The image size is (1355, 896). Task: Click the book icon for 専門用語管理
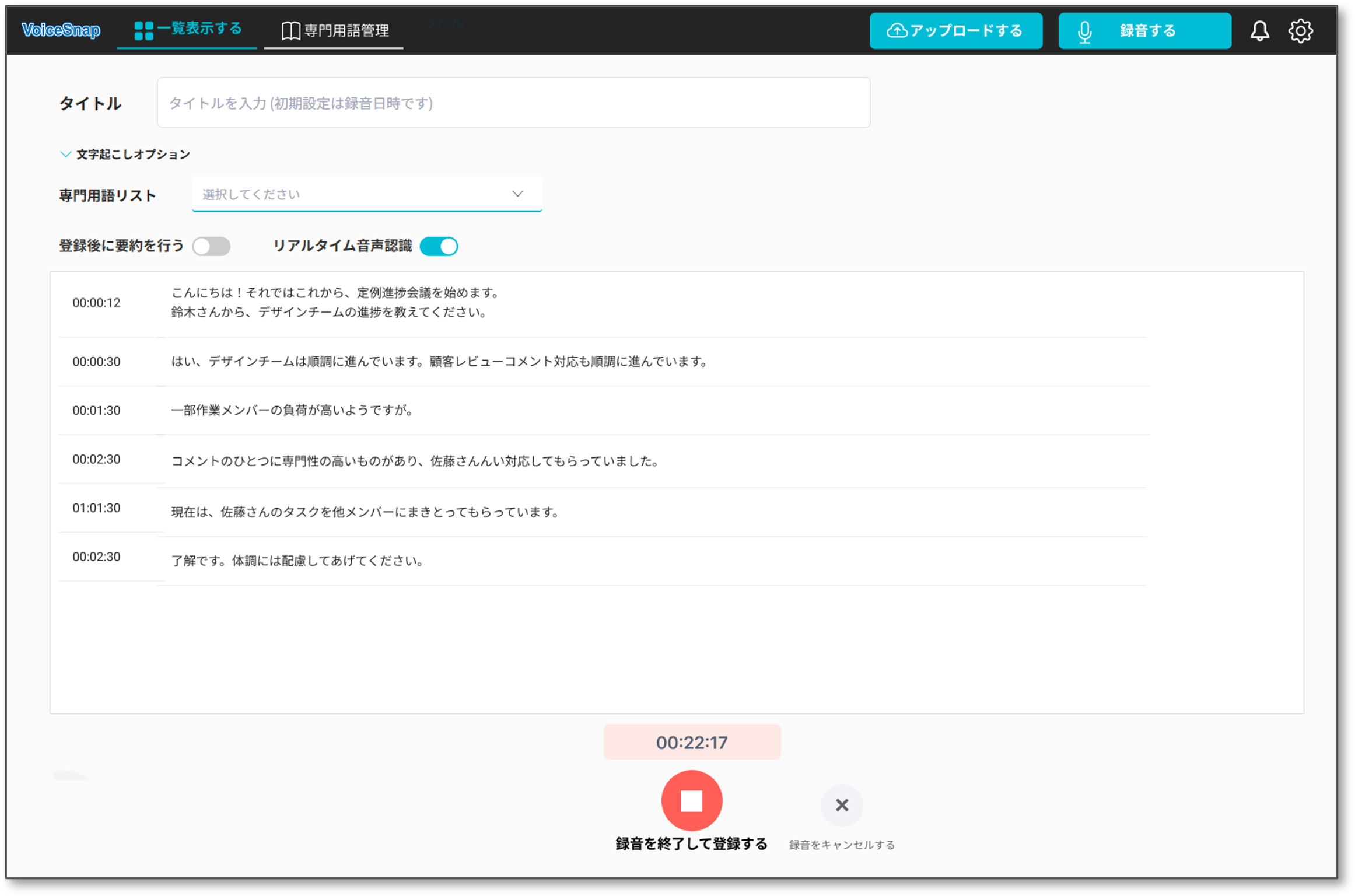tap(290, 31)
